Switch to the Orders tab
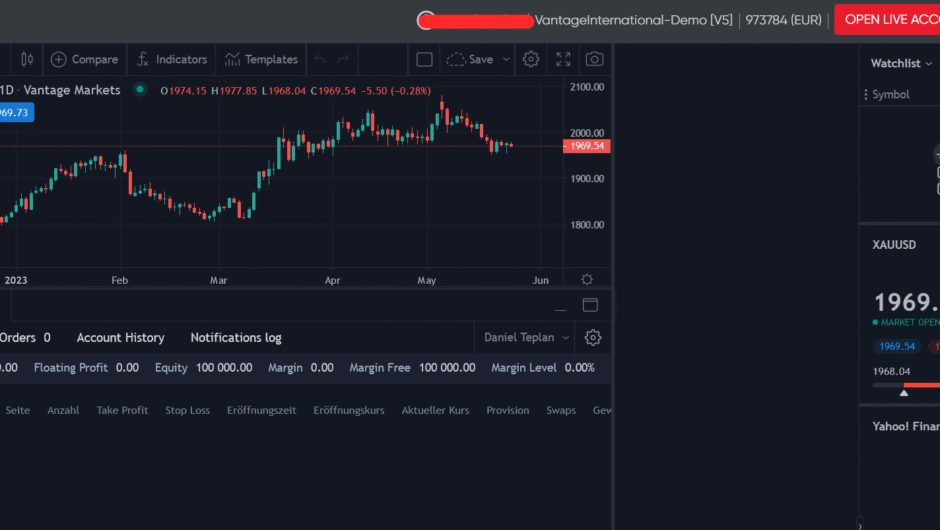 24,338
